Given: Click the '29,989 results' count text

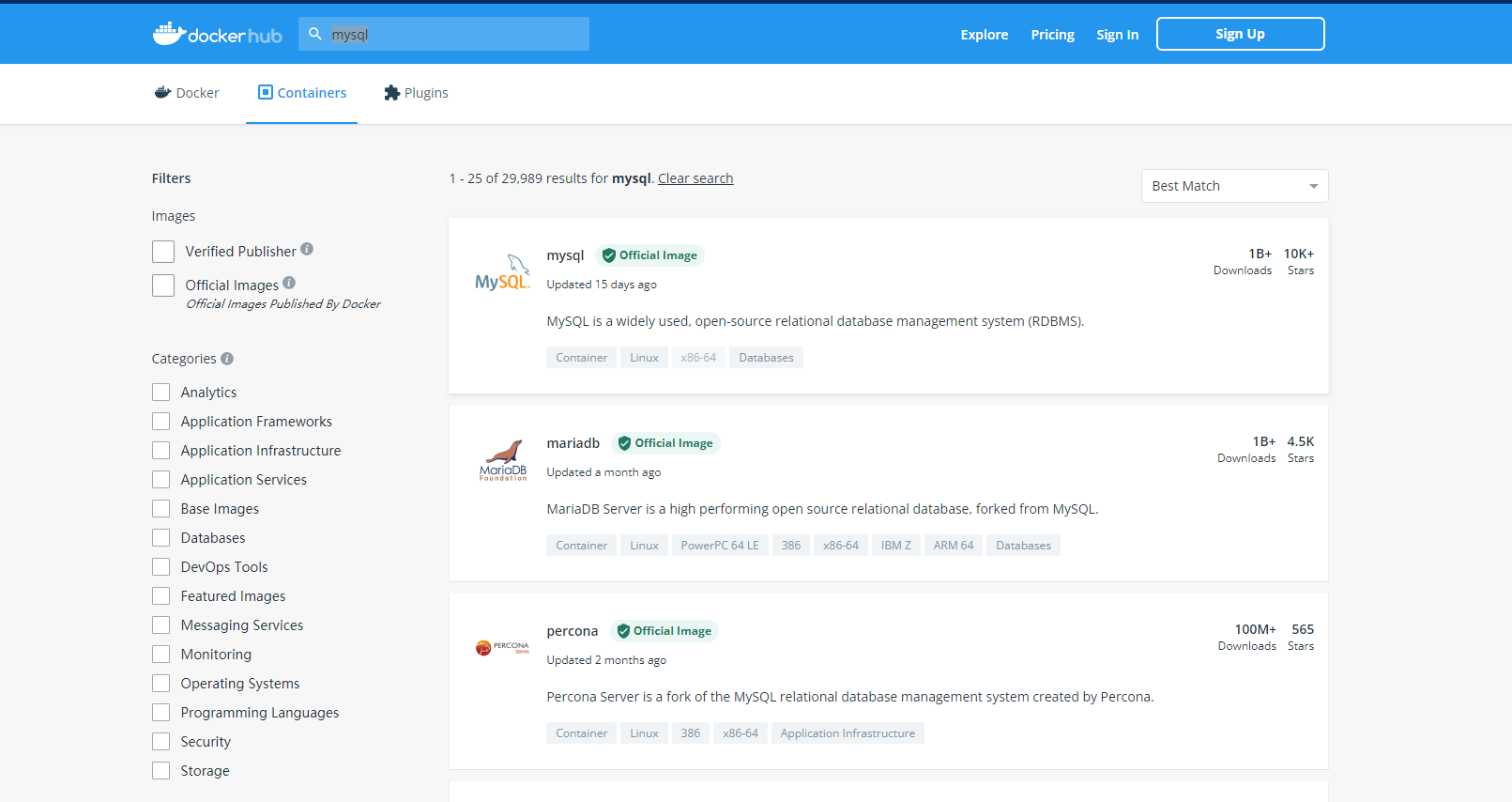Looking at the screenshot, I should pyautogui.click(x=556, y=178).
